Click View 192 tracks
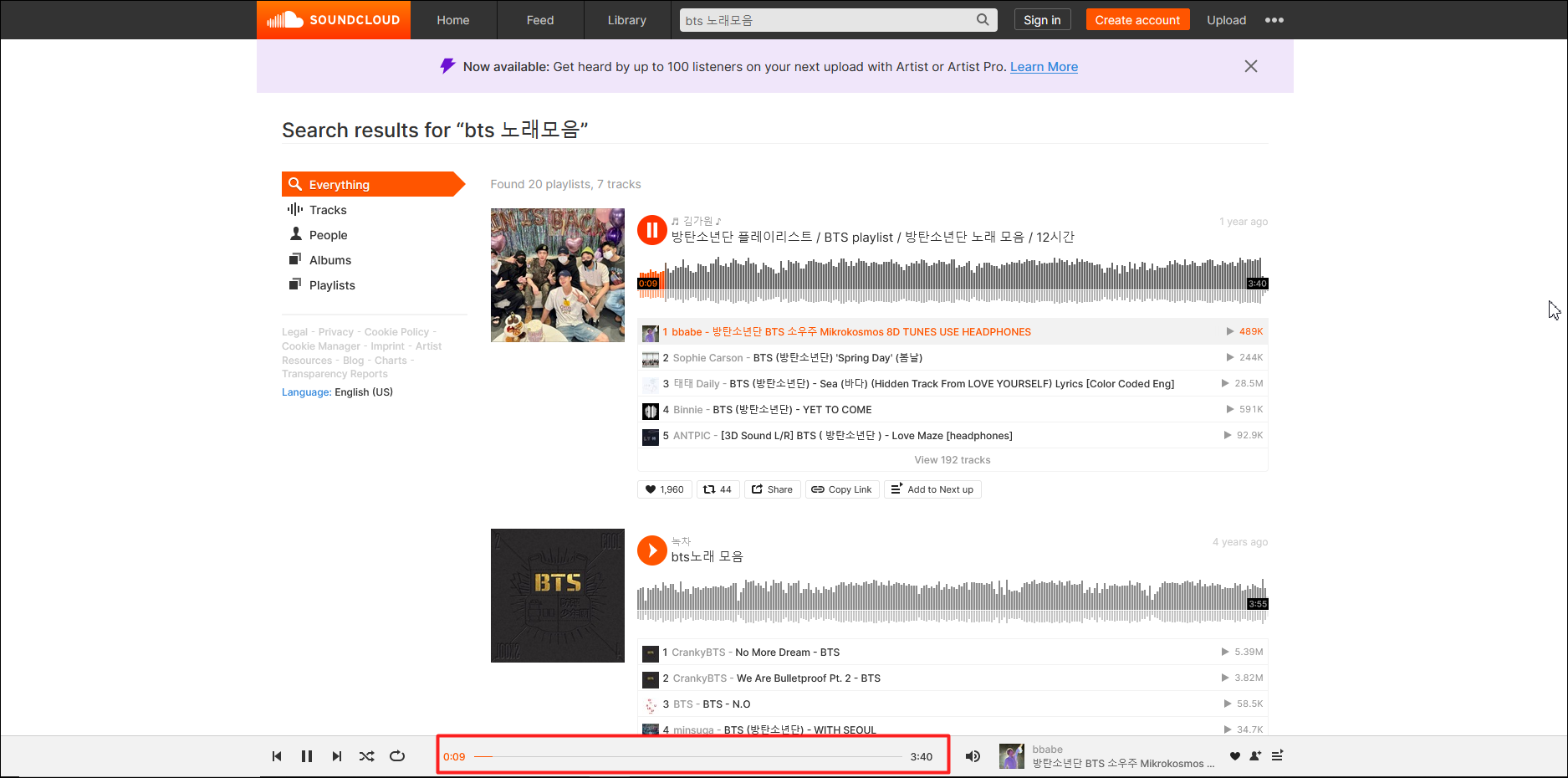Image resolution: width=1568 pixels, height=778 pixels. [x=953, y=460]
